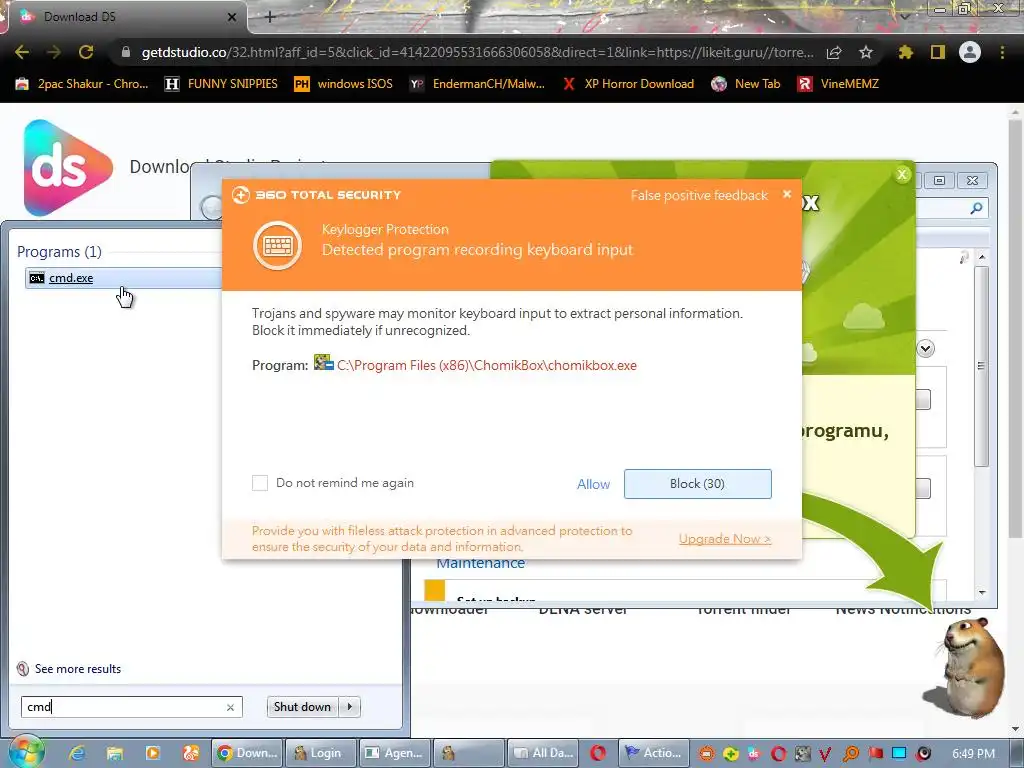
Task: Click the Action Center scrollbar thumb
Action: [x=982, y=366]
